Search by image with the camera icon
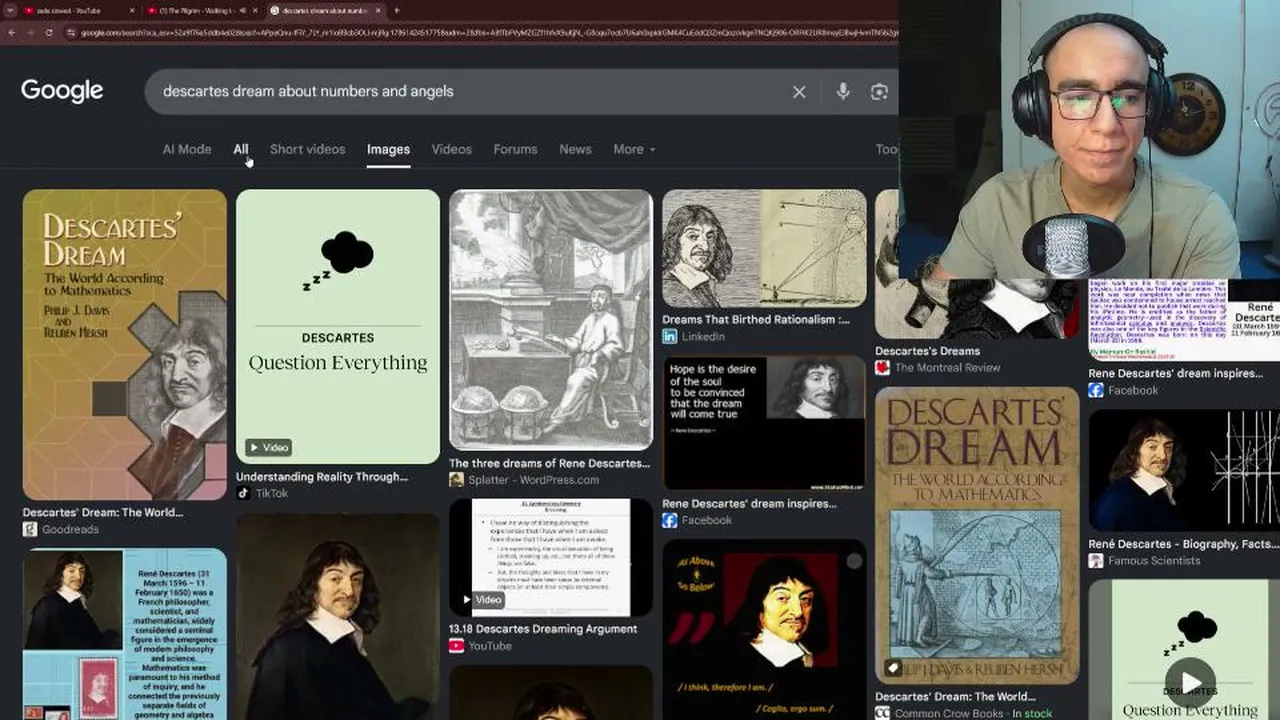 (879, 92)
